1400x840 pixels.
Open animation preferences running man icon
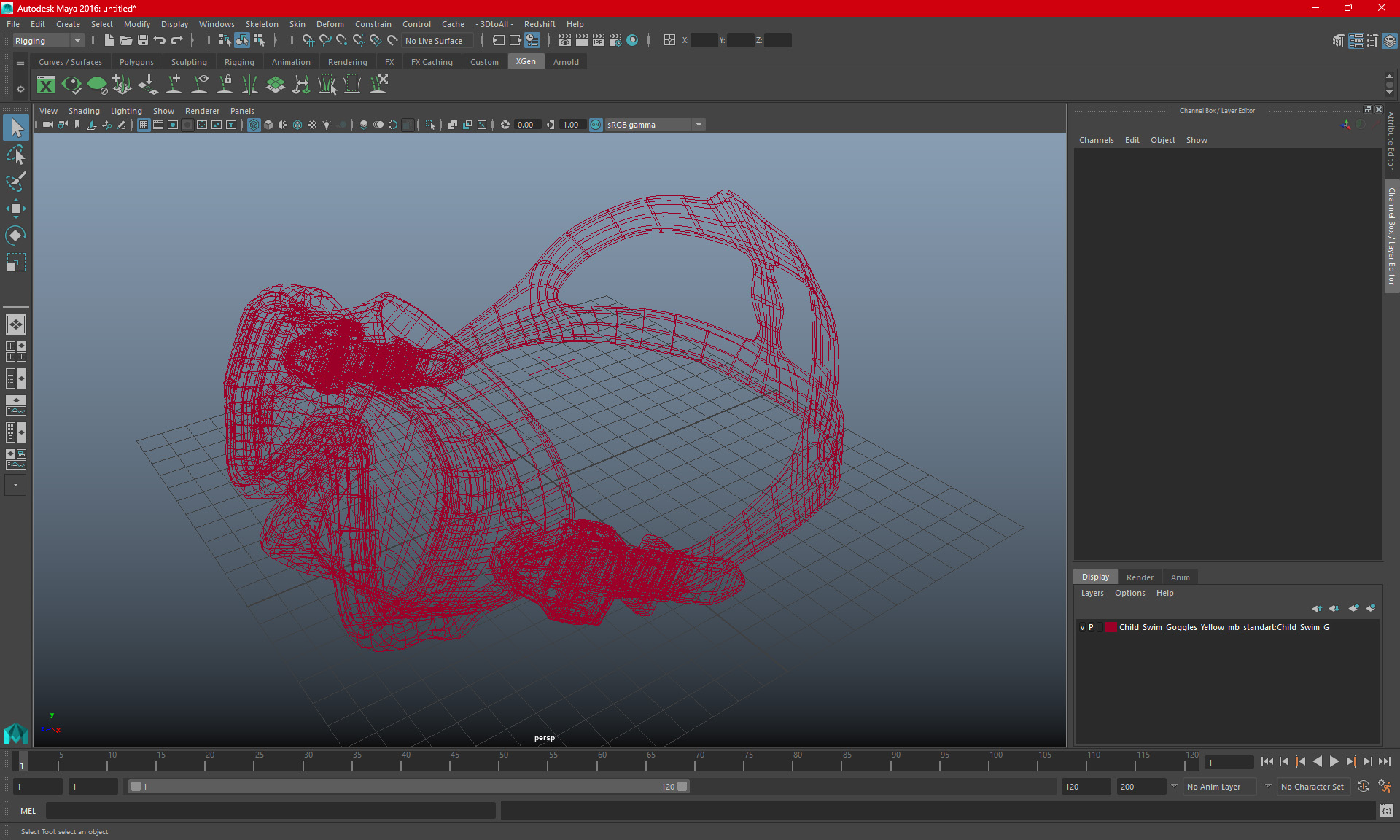[x=1385, y=786]
